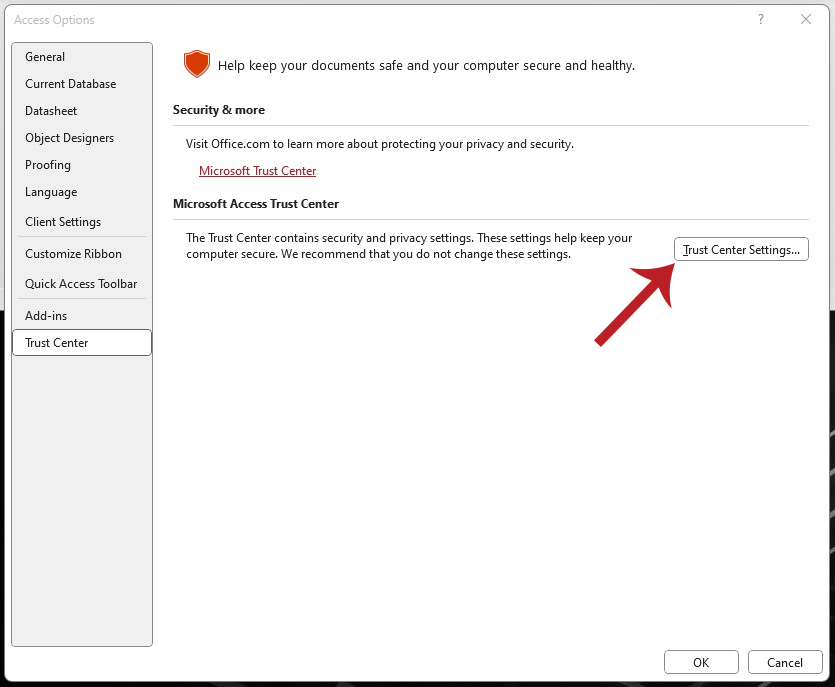Close the Access Options dialog
Screen dimensions: 835x687
[806, 19]
